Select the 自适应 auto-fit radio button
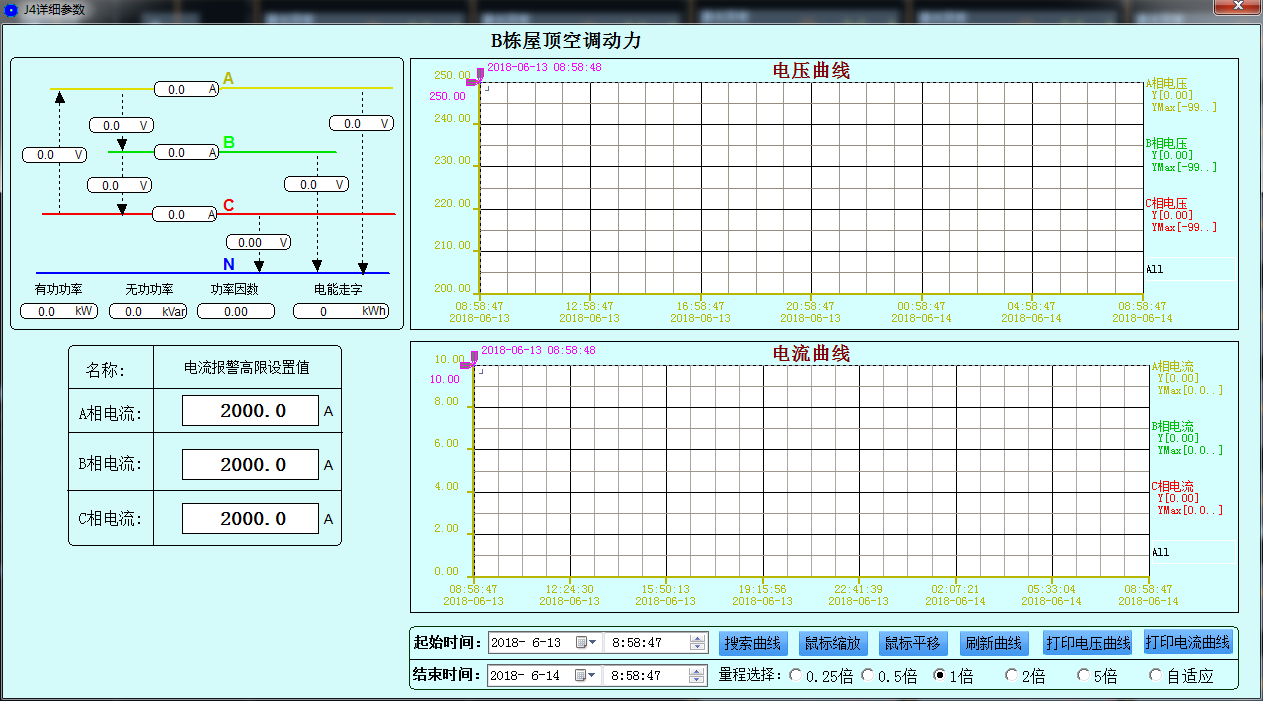The image size is (1263, 701). tap(1155, 675)
